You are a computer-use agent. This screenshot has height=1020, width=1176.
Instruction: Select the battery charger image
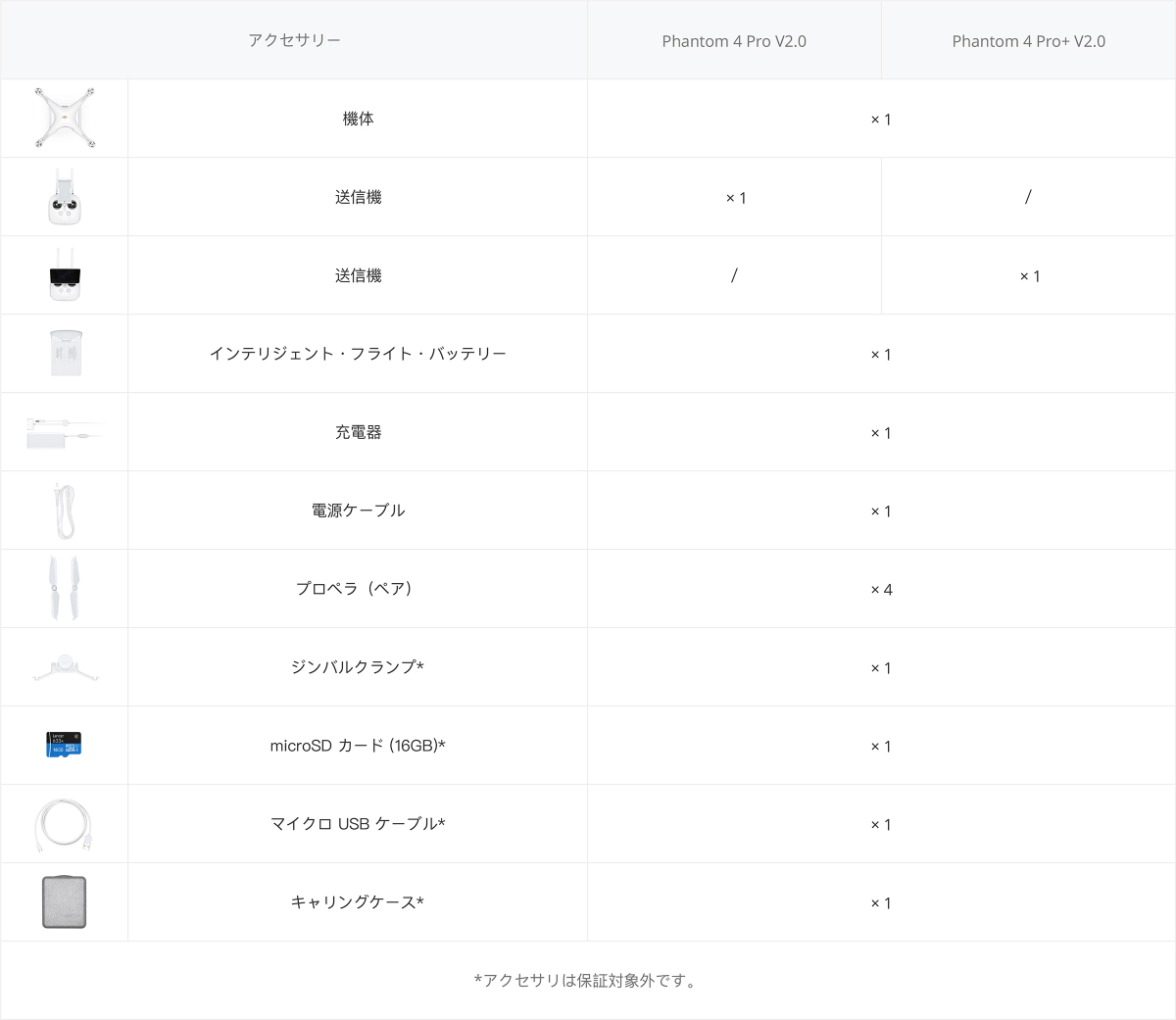point(65,432)
